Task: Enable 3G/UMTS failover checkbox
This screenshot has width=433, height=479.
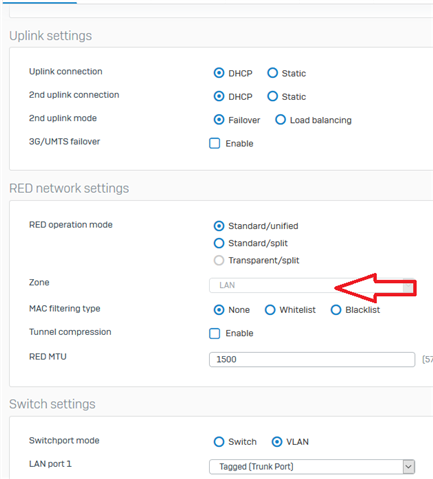Action: [x=215, y=143]
